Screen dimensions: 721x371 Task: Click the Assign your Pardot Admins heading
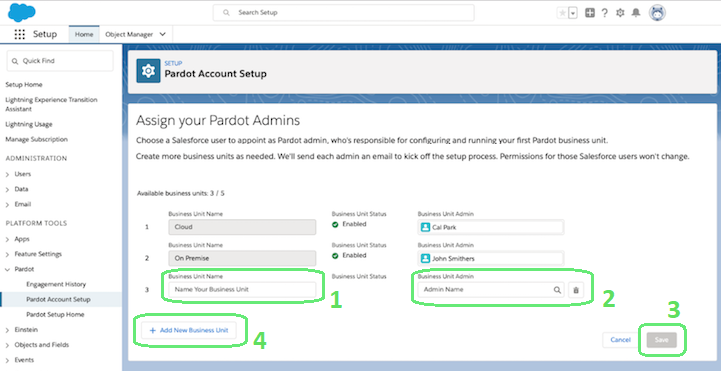(218, 120)
